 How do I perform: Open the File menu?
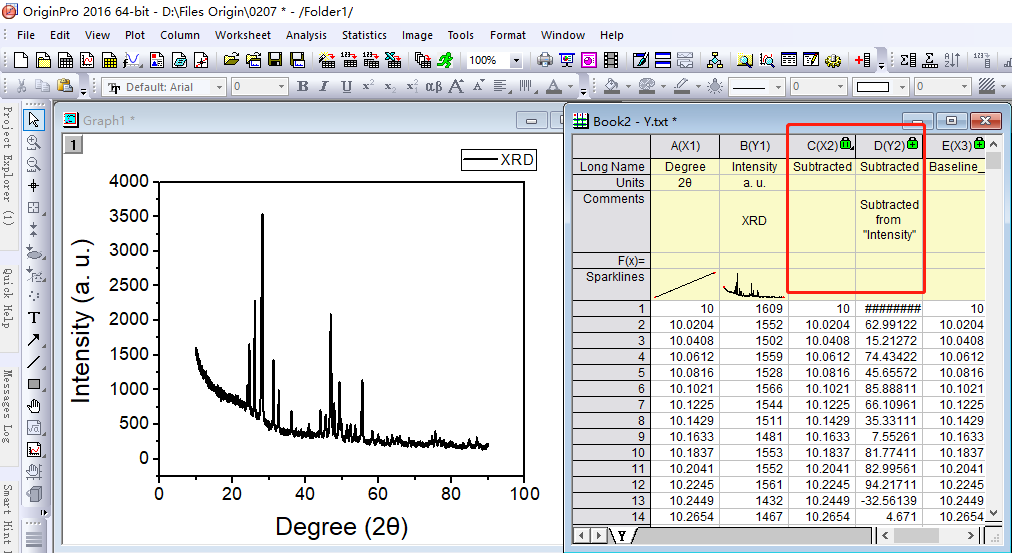(x=26, y=35)
